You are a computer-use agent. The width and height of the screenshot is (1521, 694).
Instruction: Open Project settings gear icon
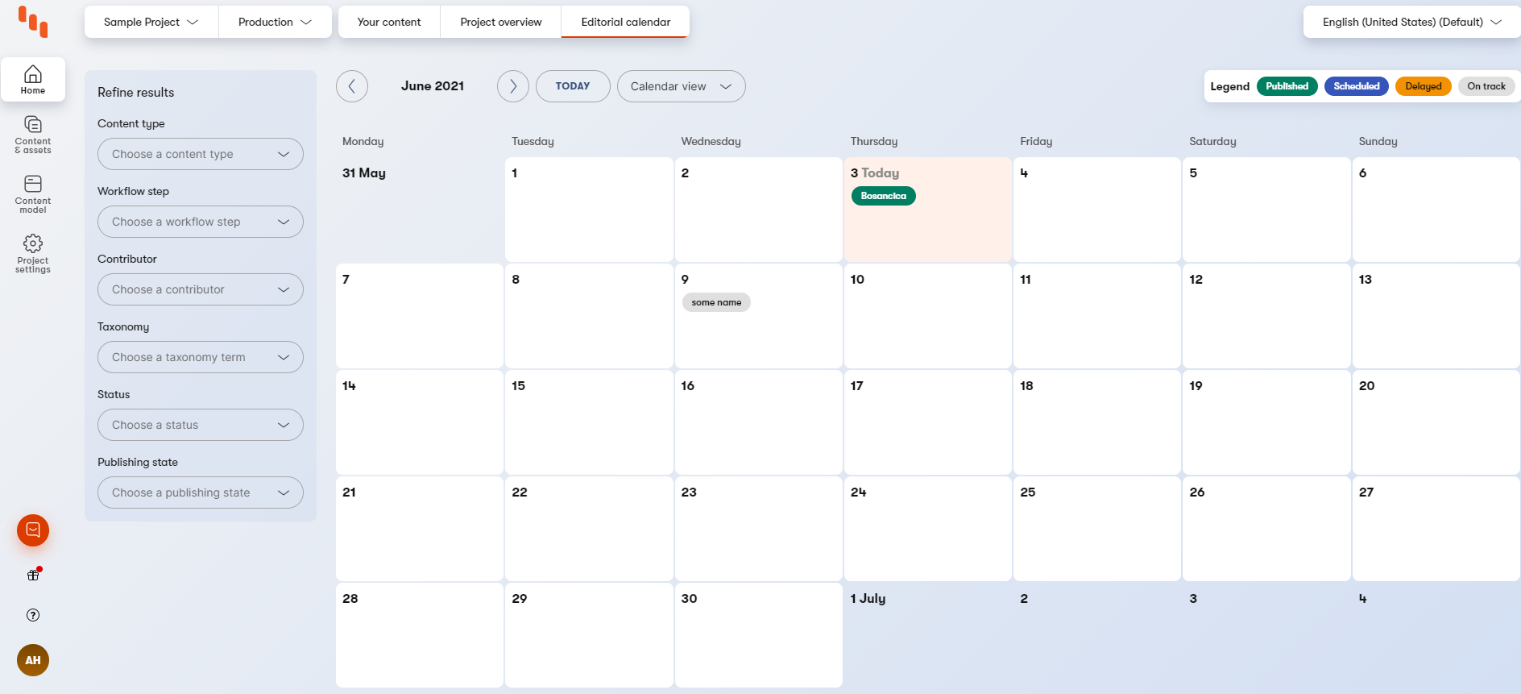point(33,252)
